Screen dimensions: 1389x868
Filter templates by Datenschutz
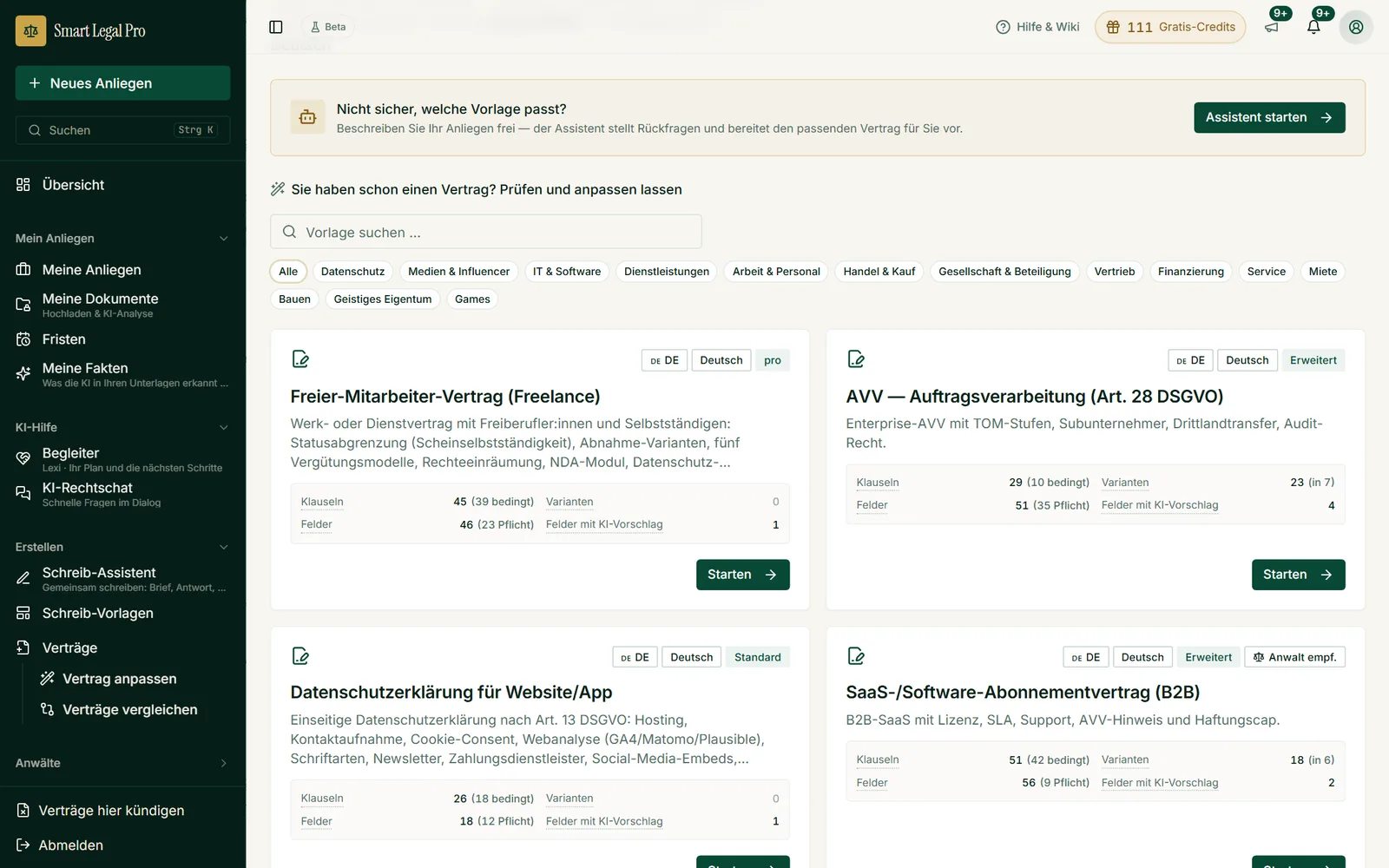[352, 272]
